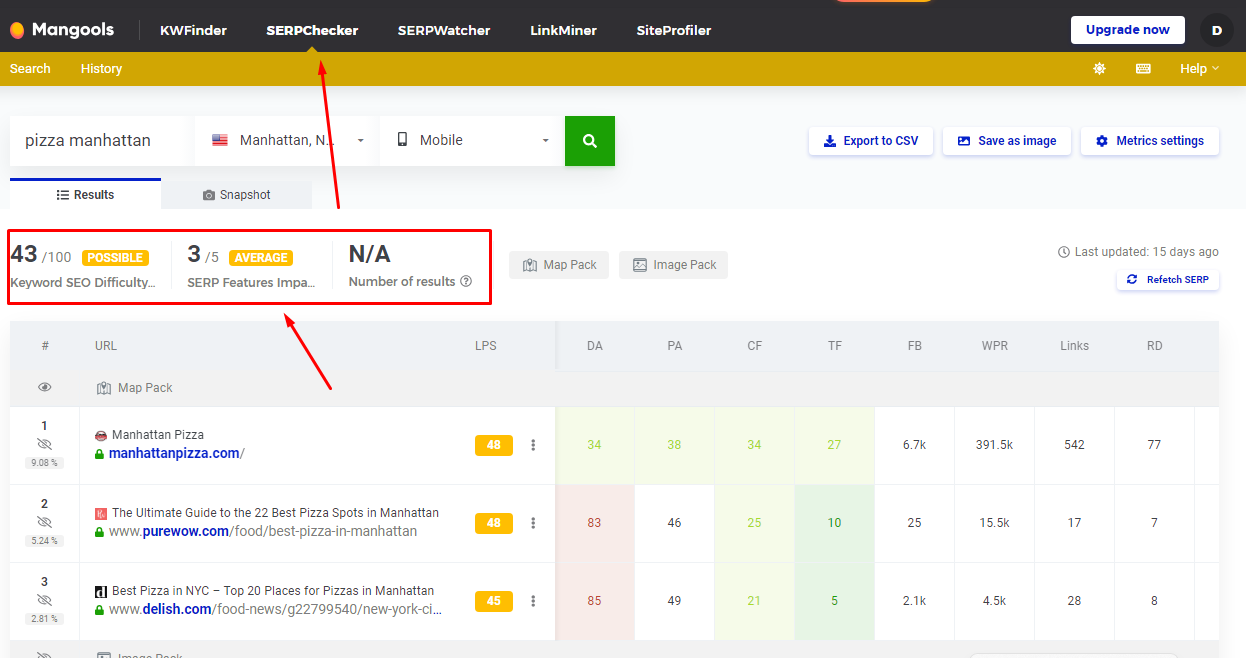1246x658 pixels.
Task: Click the user avatar D icon
Action: point(1216,30)
